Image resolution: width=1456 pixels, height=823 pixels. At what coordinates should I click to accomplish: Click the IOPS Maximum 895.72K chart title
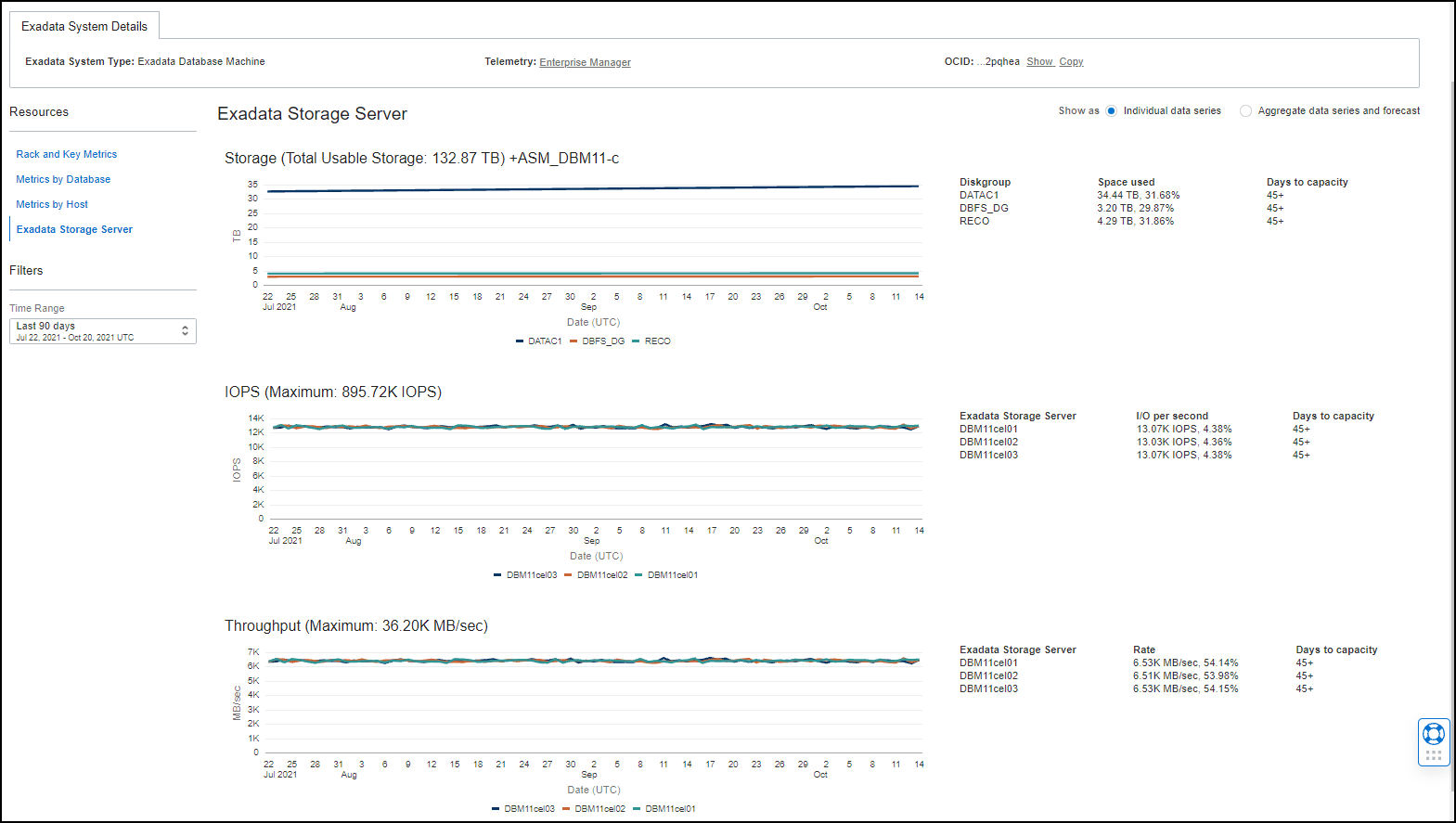click(333, 392)
